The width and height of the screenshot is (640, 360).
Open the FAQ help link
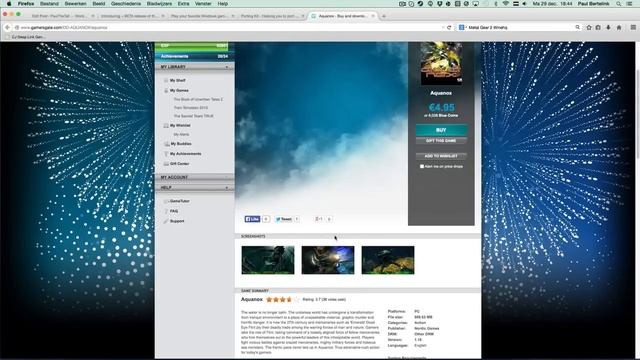(x=174, y=211)
